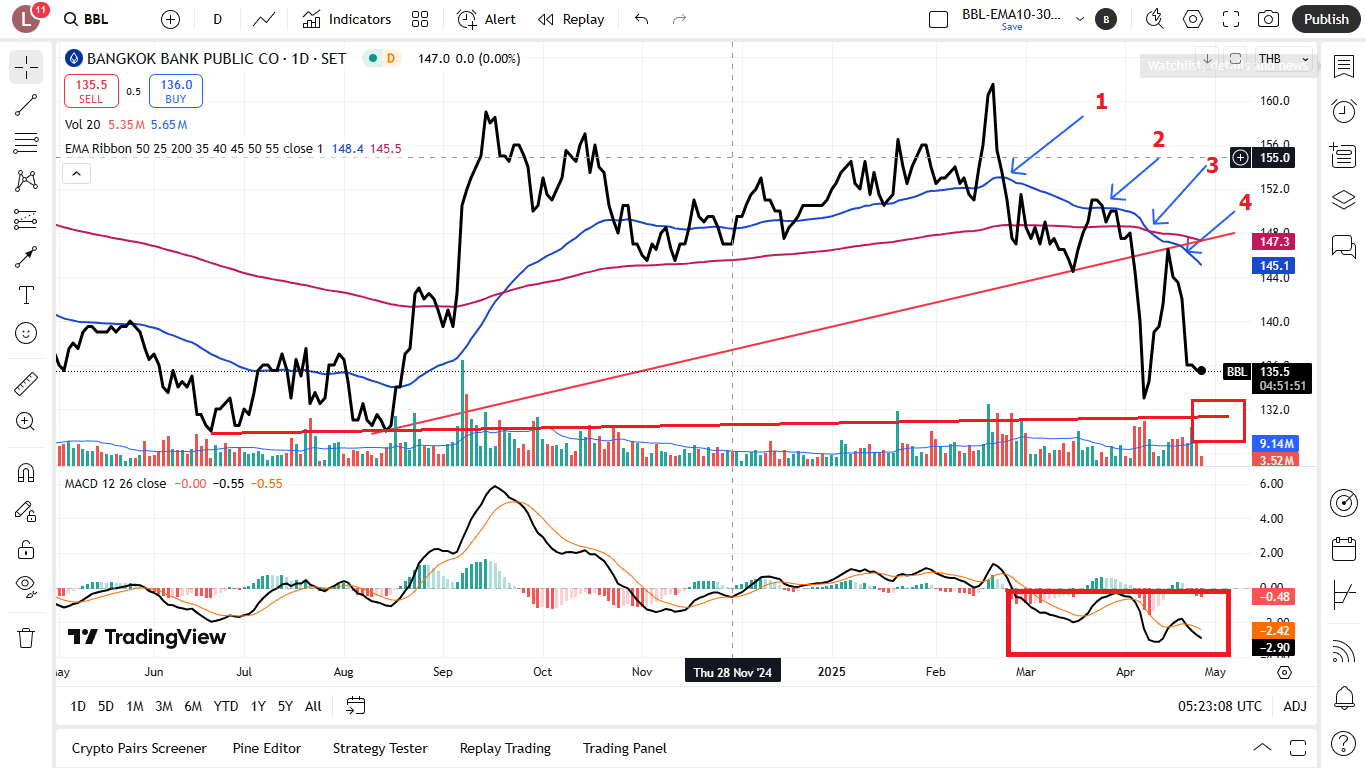Switch to the Trading Panel tab
Image resolution: width=1366 pixels, height=768 pixels.
(x=625, y=748)
